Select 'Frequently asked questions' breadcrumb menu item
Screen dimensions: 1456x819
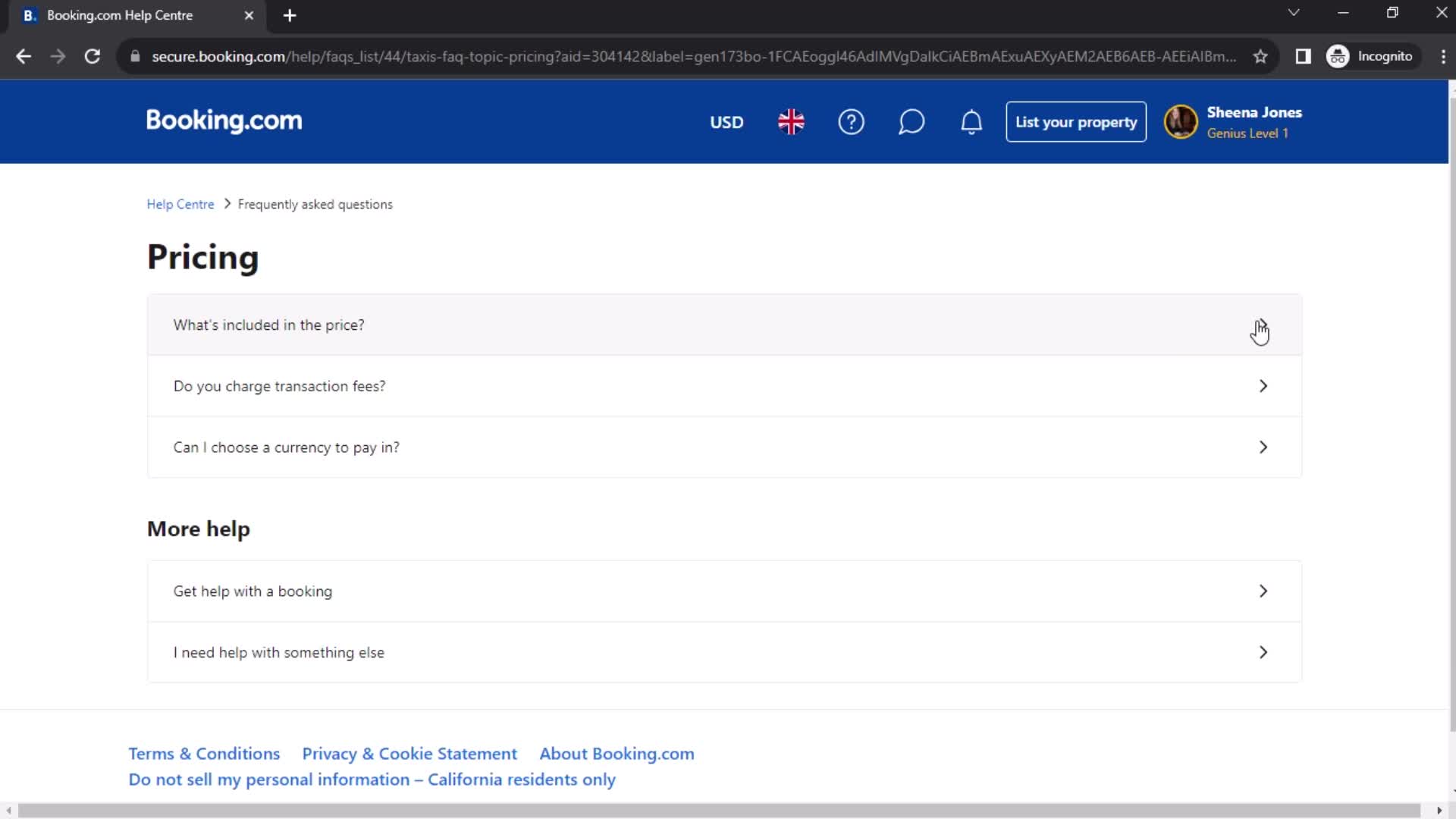(x=315, y=204)
